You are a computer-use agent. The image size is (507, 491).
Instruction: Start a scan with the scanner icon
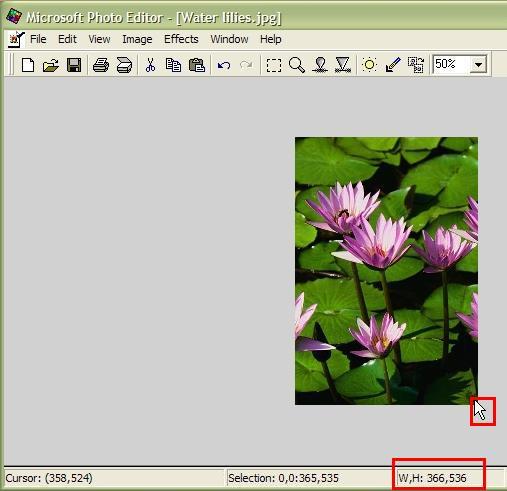click(x=124, y=65)
